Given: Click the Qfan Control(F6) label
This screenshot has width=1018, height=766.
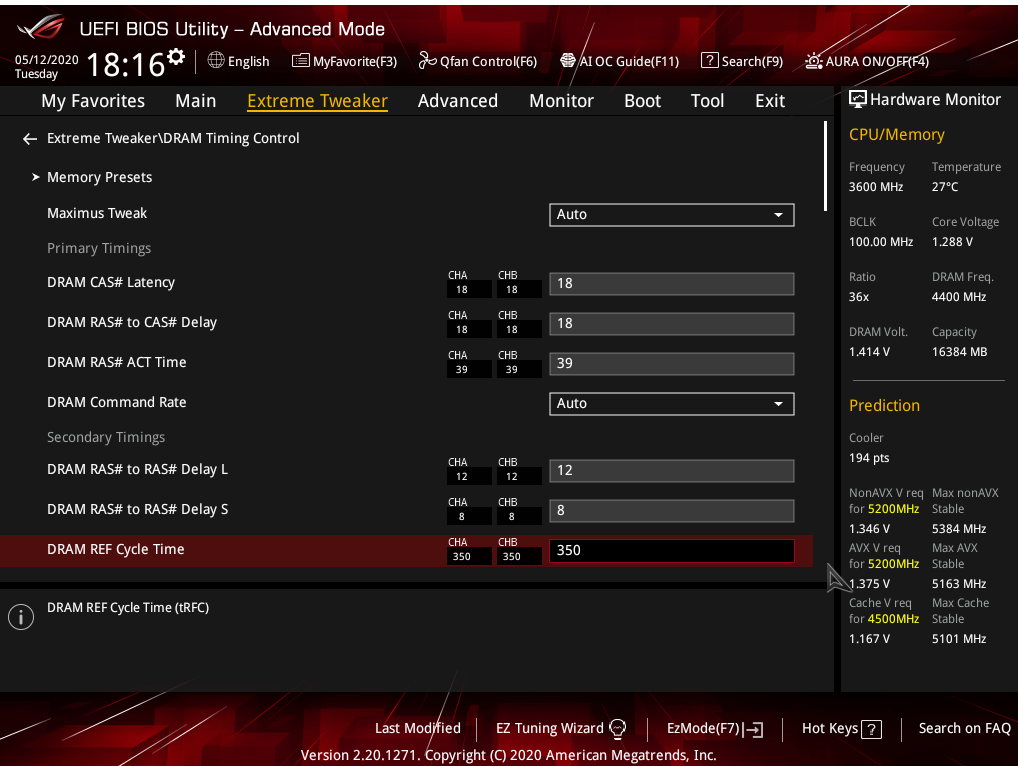Looking at the screenshot, I should pos(488,61).
